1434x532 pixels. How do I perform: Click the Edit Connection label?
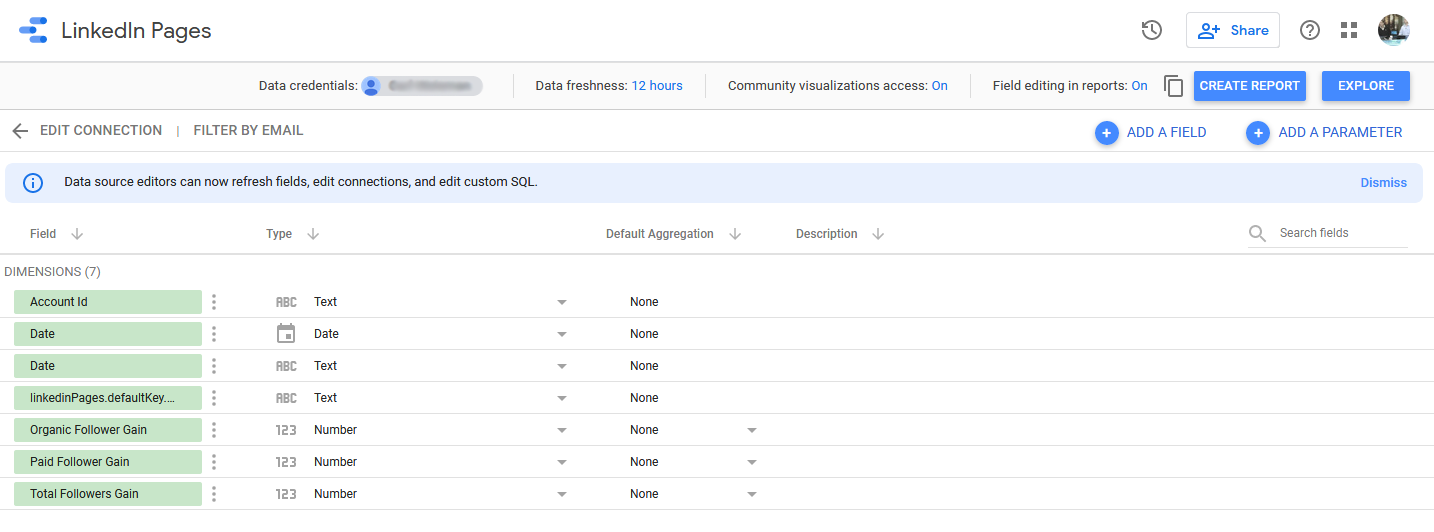(x=101, y=131)
